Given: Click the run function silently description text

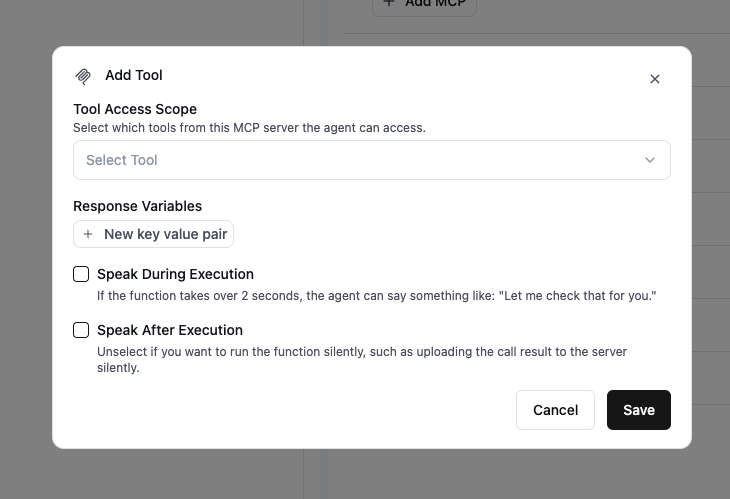Looking at the screenshot, I should 362,359.
